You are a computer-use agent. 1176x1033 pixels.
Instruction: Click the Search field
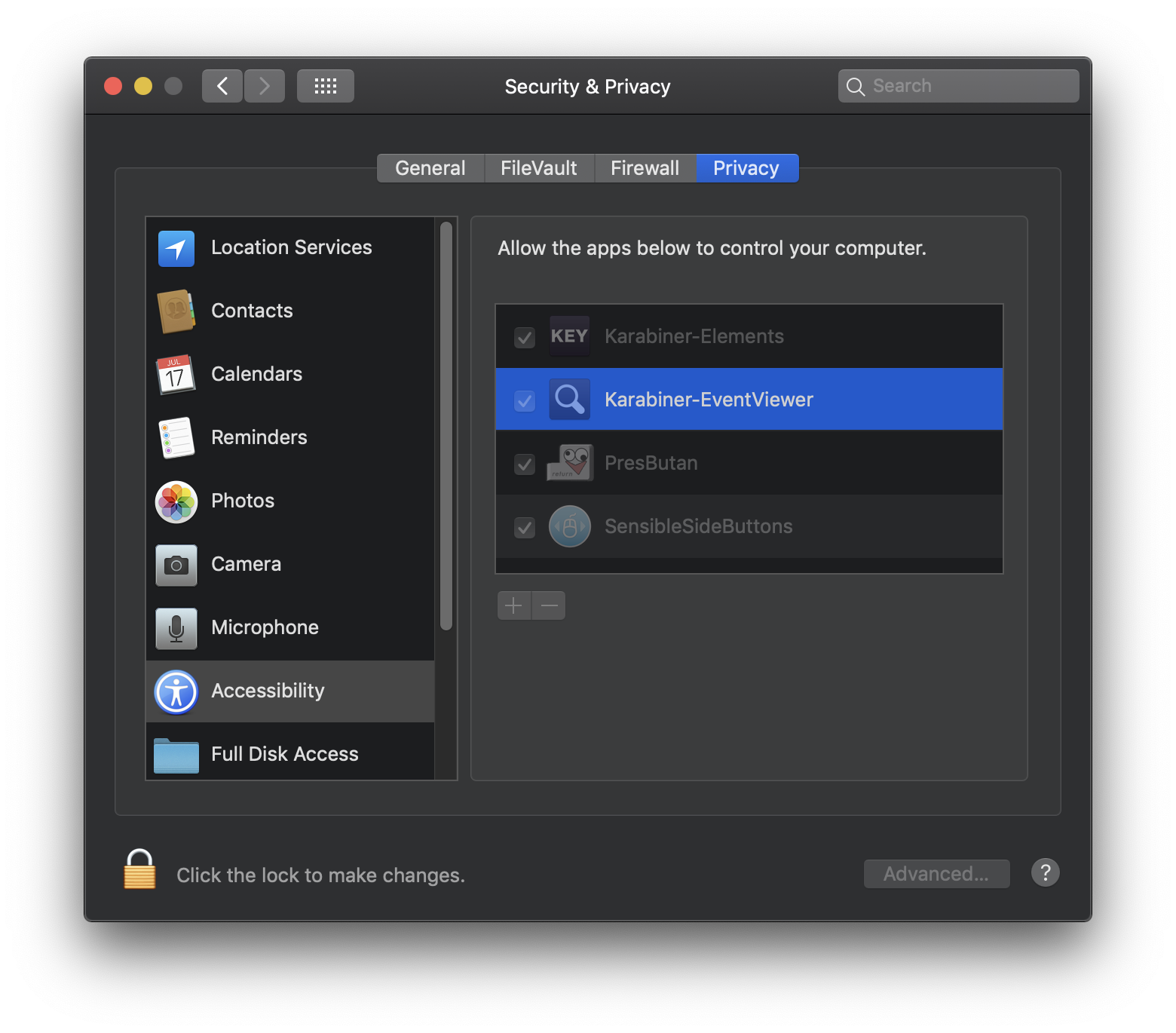click(x=958, y=86)
